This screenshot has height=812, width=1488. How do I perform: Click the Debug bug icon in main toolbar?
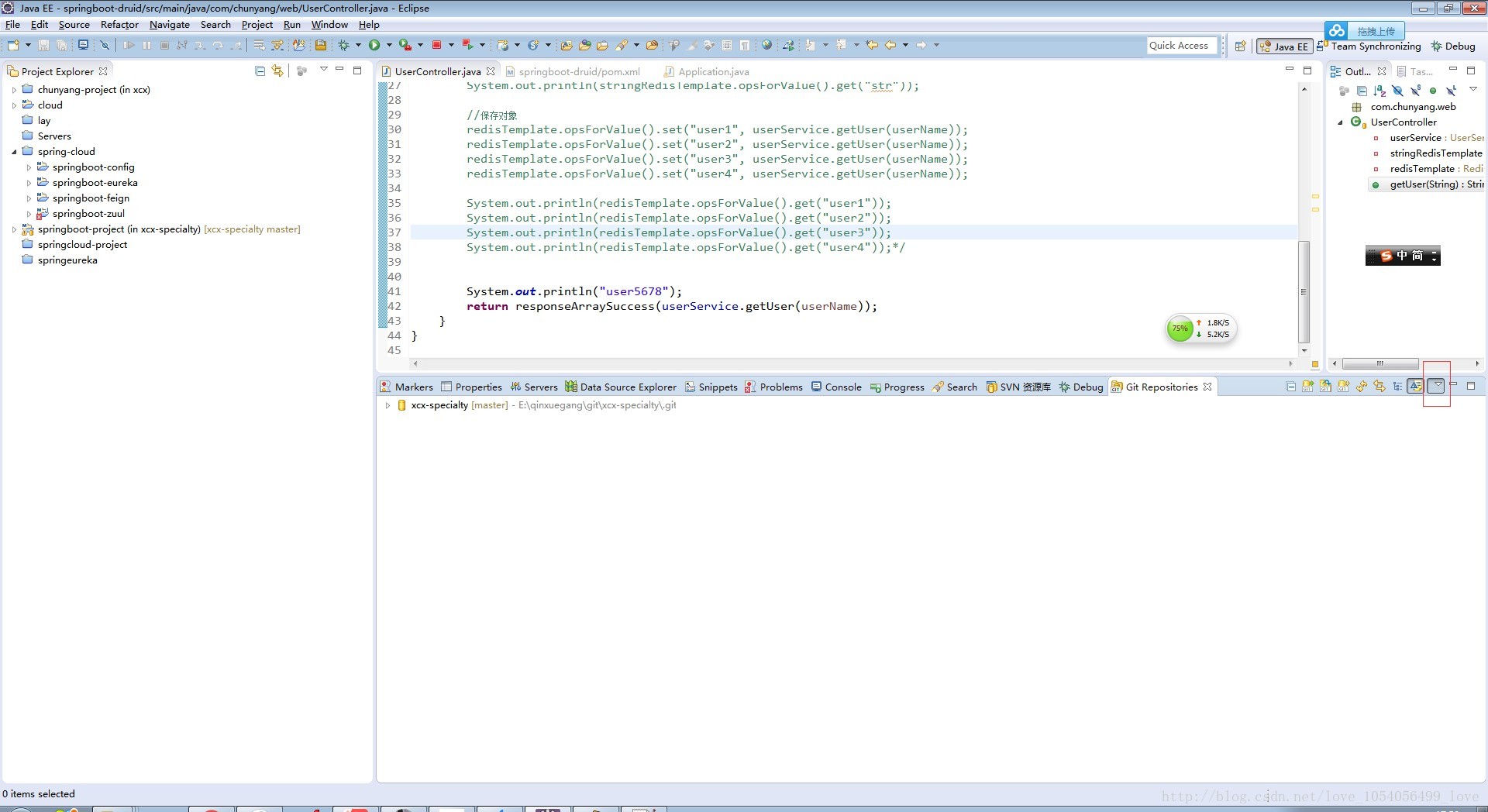pos(343,45)
